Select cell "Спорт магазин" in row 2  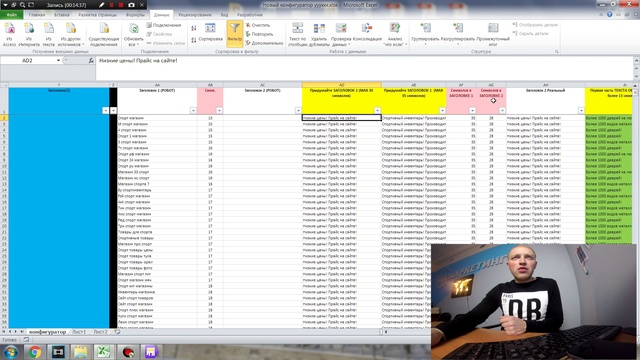coord(157,118)
